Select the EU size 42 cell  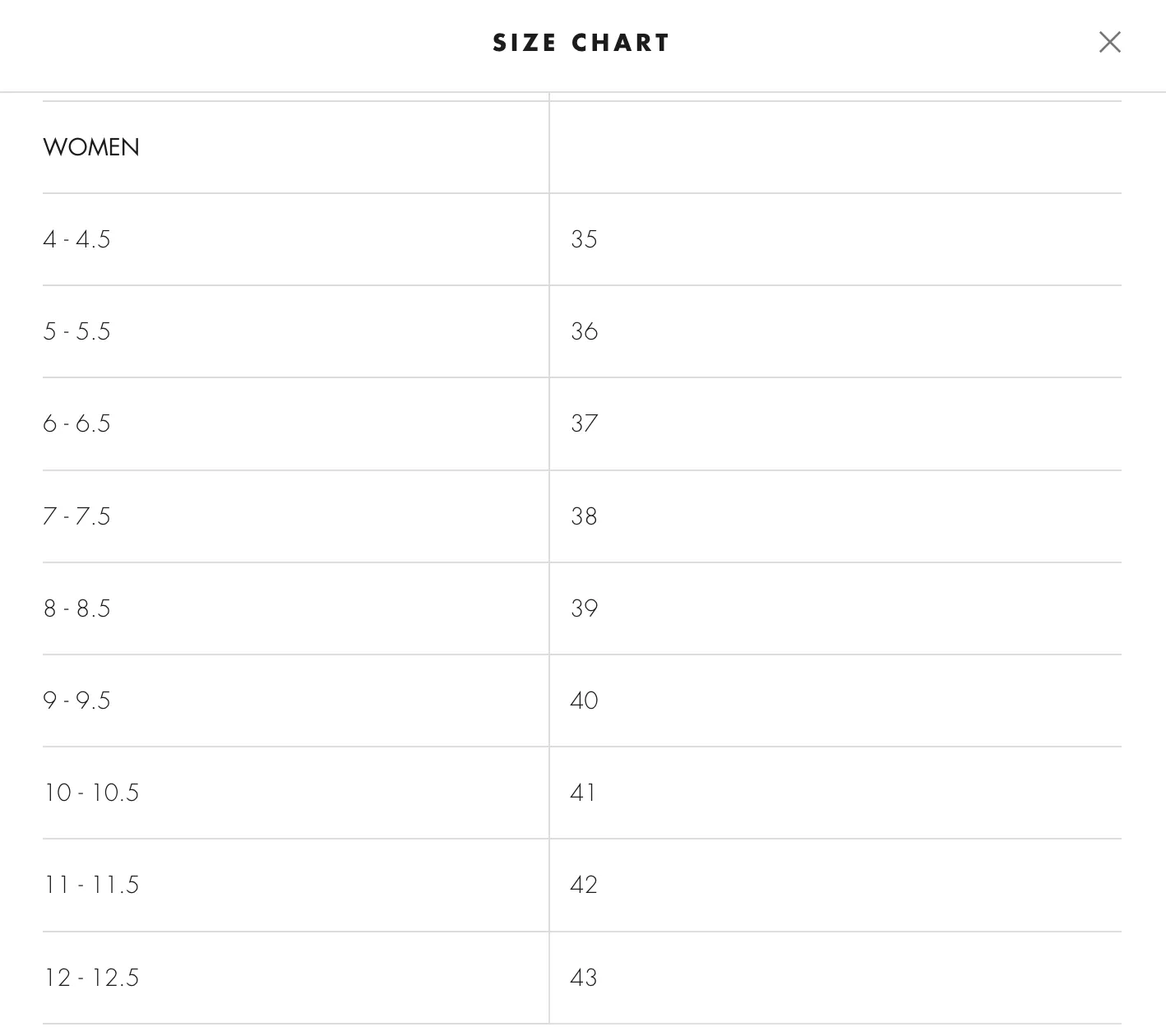(x=835, y=886)
